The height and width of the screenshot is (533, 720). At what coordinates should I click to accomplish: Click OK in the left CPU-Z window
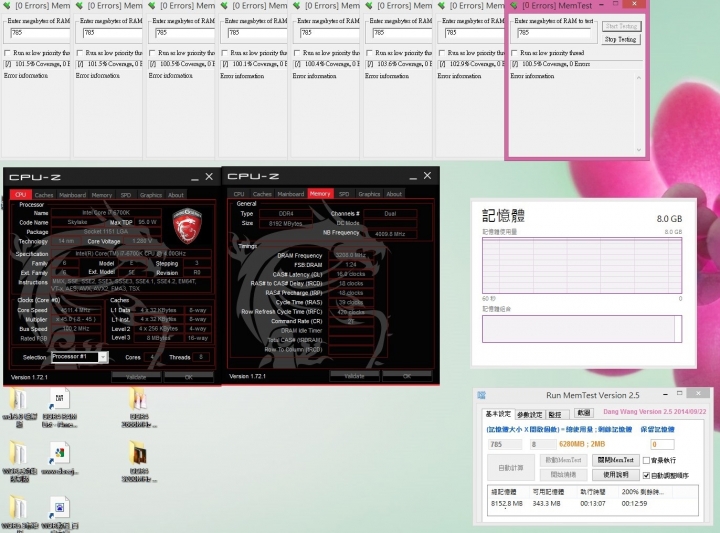click(189, 377)
